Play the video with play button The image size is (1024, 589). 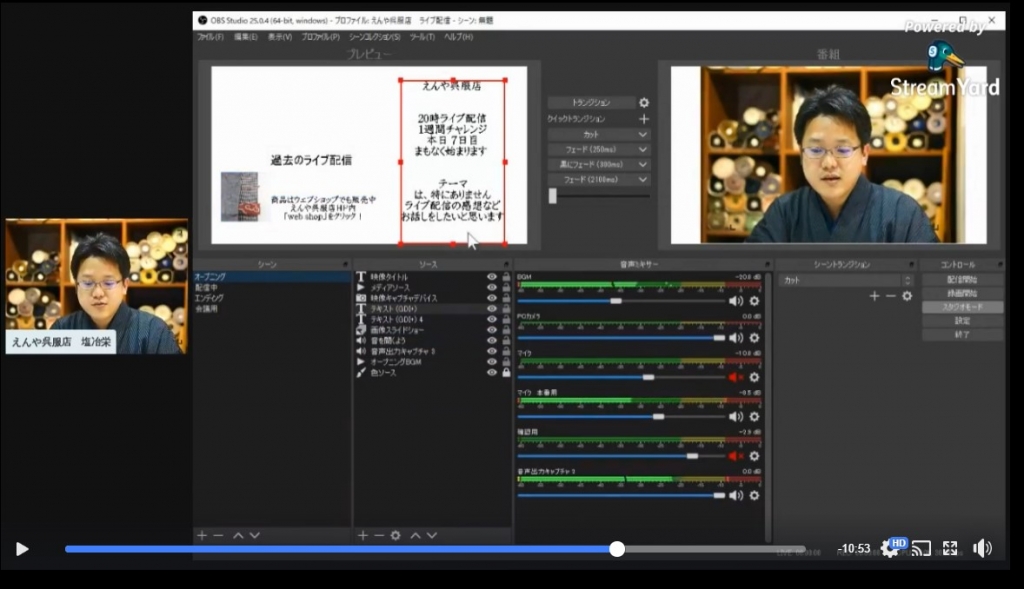(22, 549)
